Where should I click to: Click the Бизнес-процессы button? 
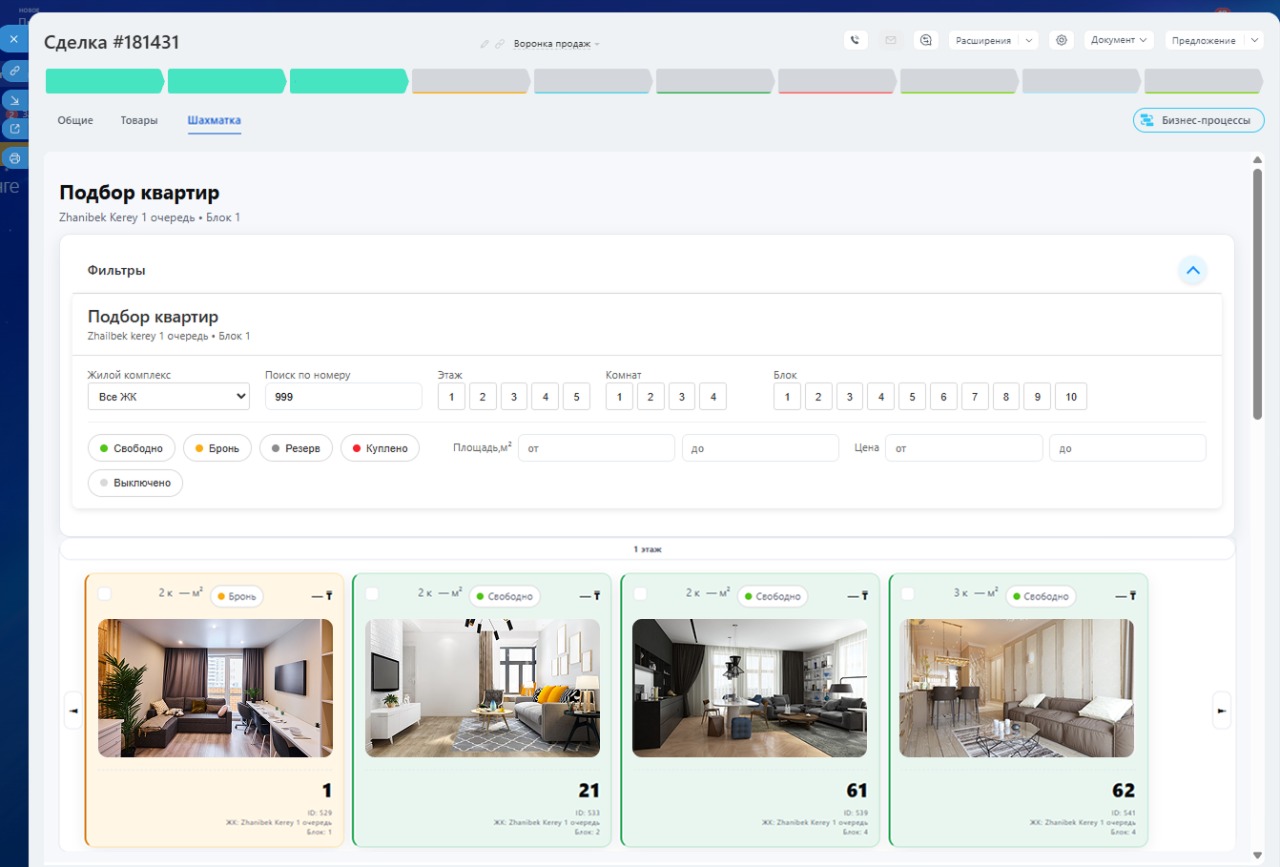(x=1198, y=120)
